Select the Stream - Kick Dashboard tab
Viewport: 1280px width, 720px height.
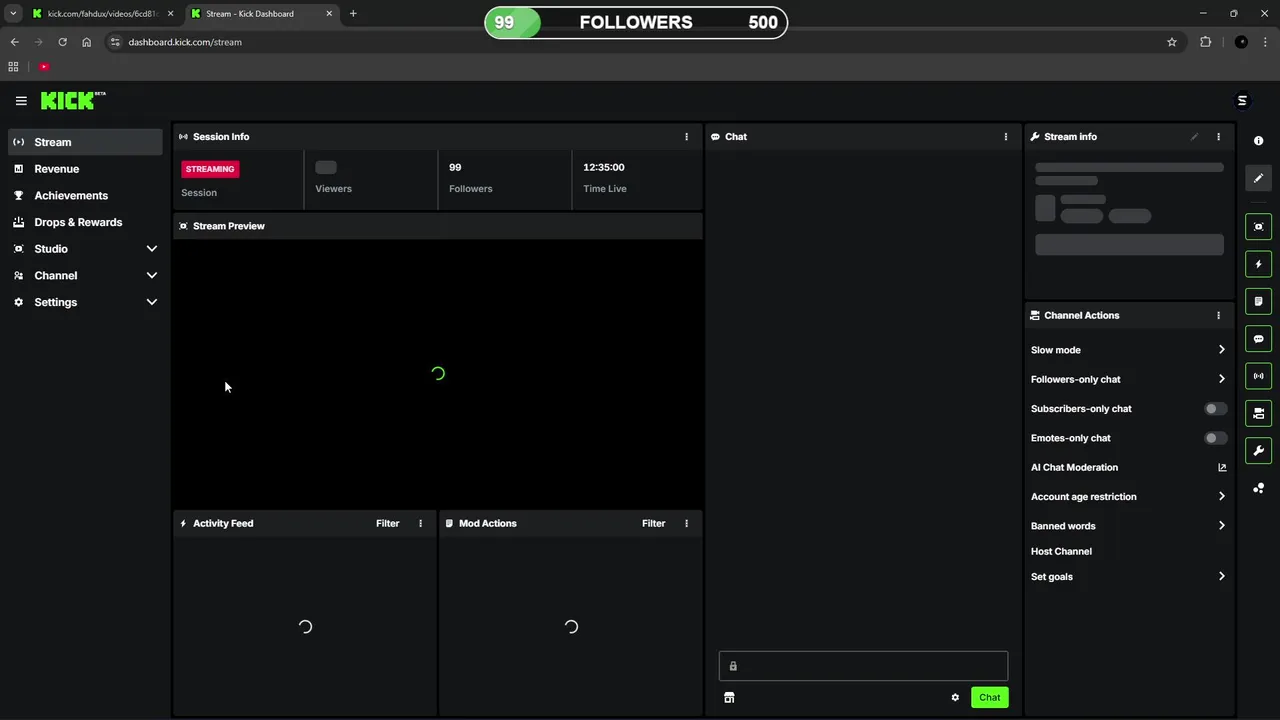click(260, 14)
